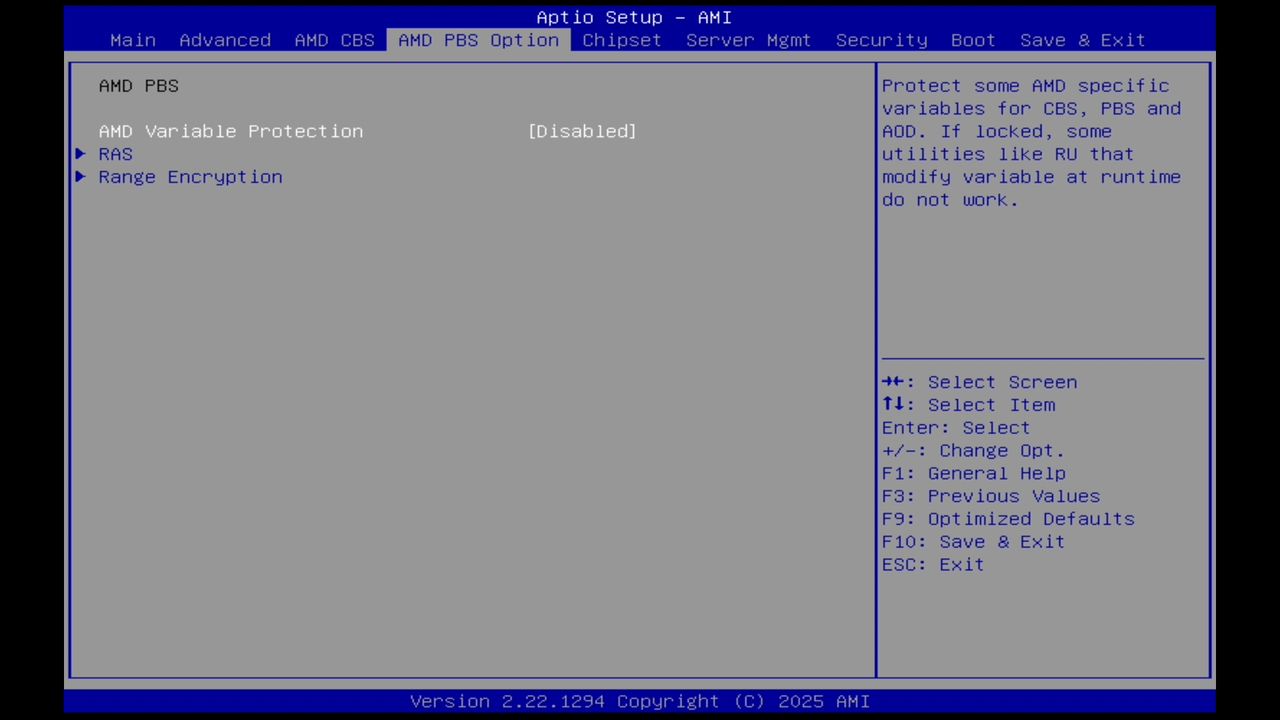
Task: Click the AMD Variable Protection label
Action: 231,131
